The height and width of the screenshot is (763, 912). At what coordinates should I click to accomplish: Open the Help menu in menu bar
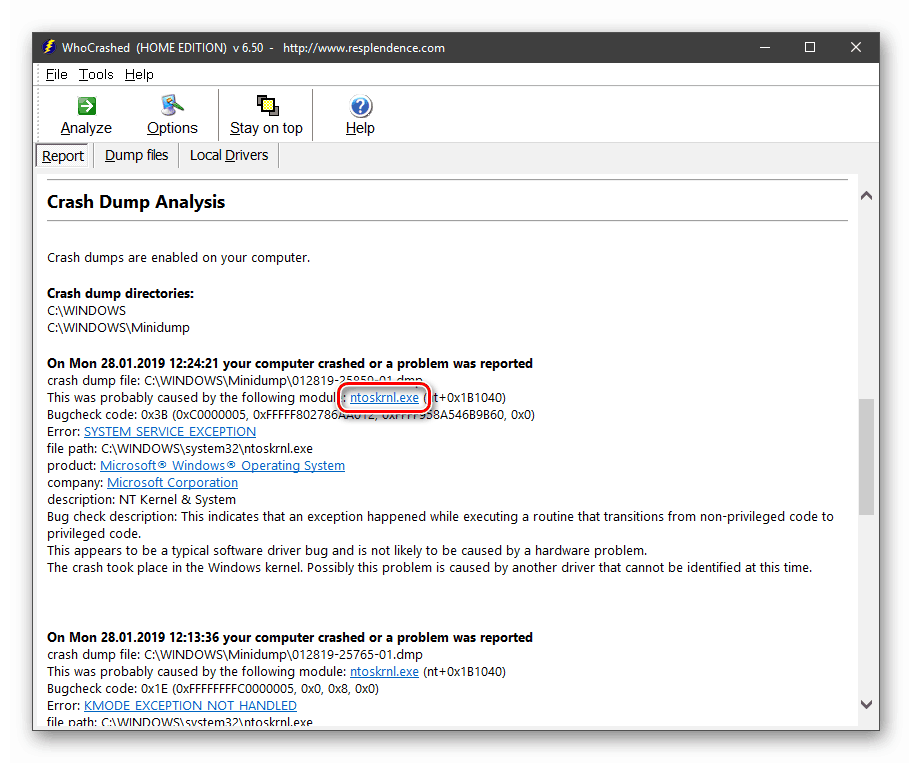pyautogui.click(x=139, y=74)
